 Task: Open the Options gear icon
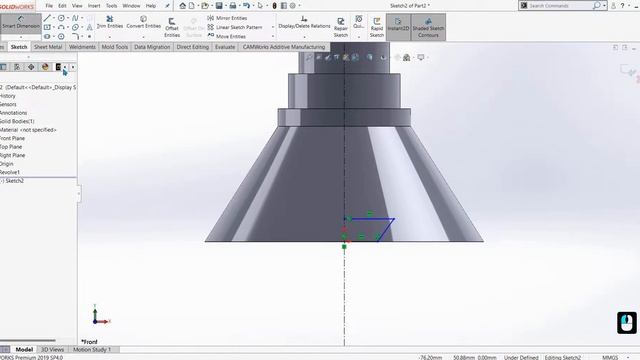(293, 6)
